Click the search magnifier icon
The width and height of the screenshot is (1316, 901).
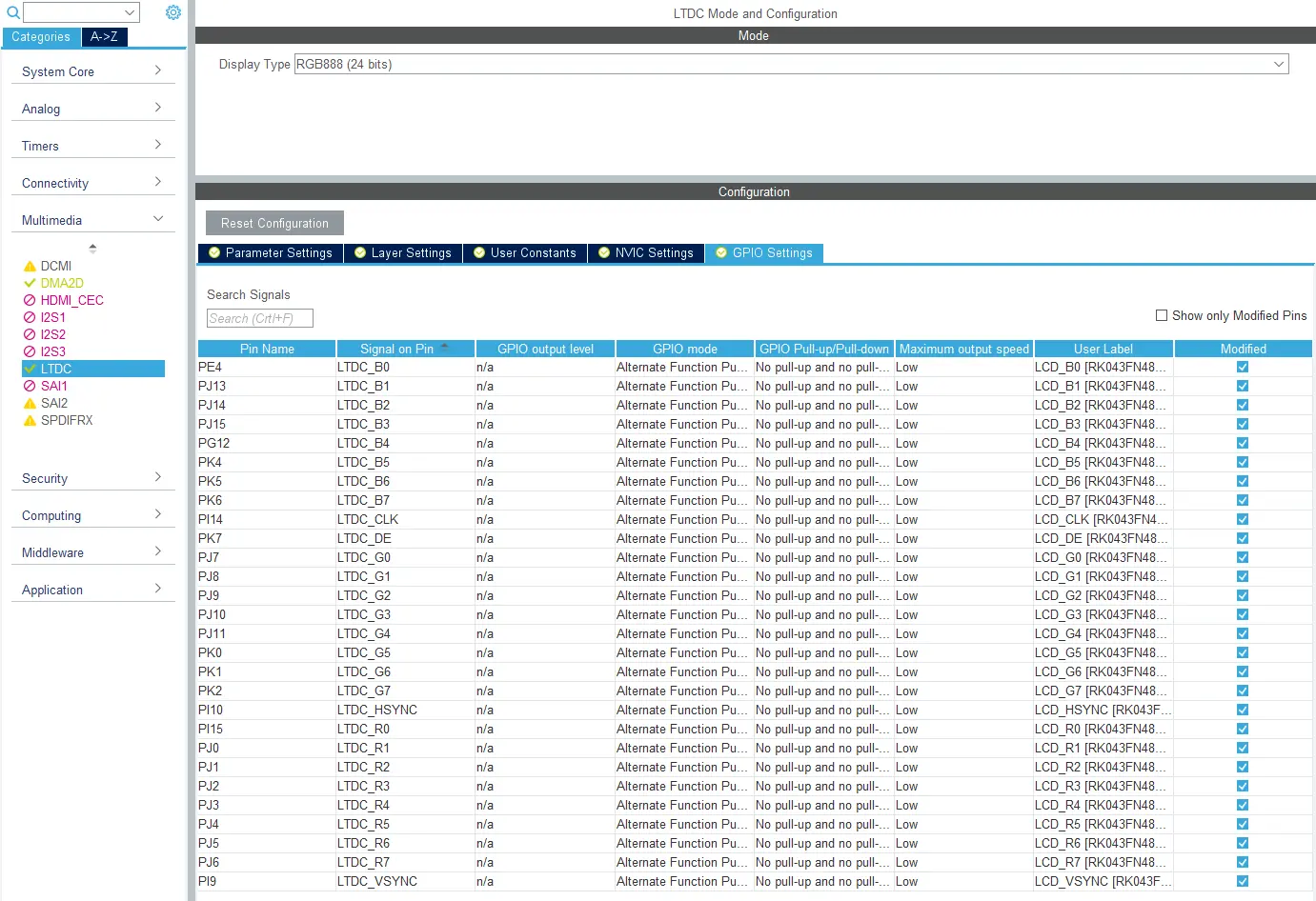13,12
